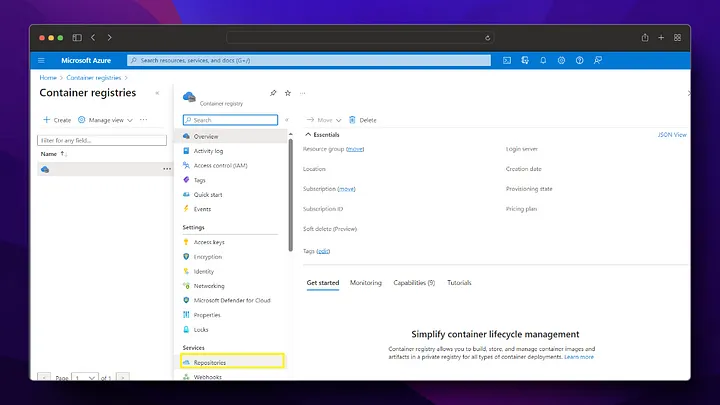Go forward in Safari browser
720x405 pixels.
click(109, 38)
